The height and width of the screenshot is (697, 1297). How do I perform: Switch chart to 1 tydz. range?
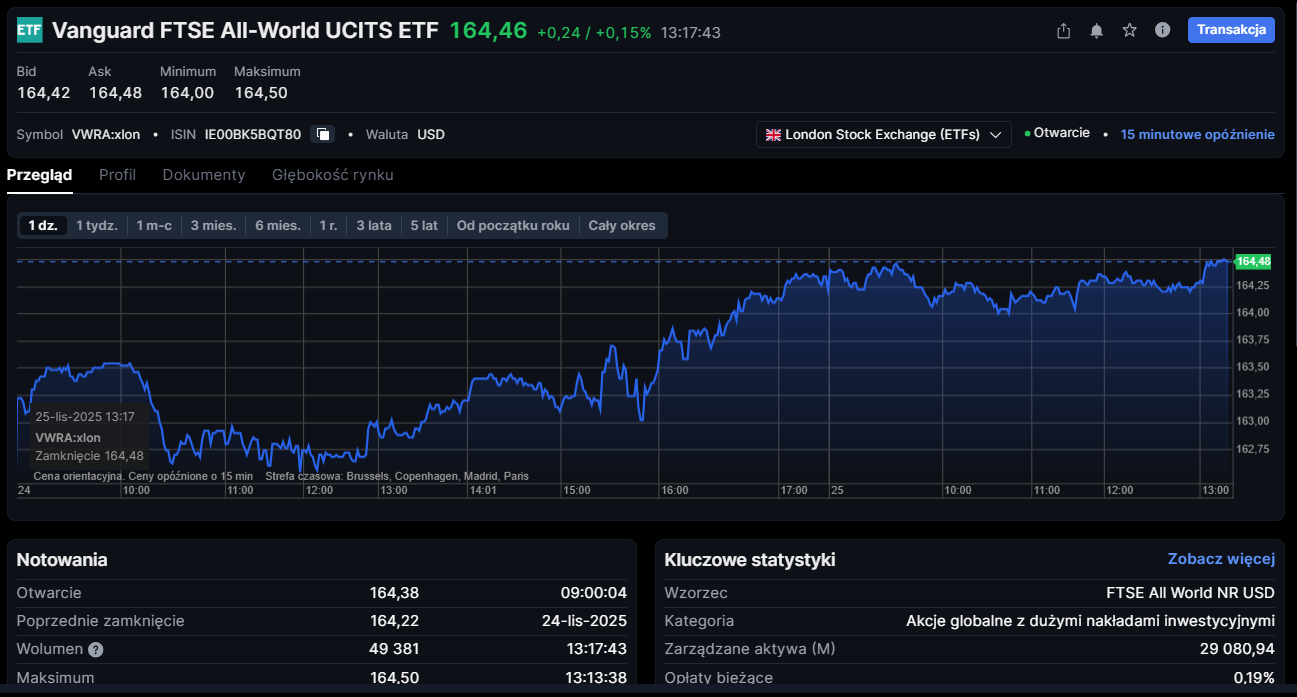[x=97, y=225]
